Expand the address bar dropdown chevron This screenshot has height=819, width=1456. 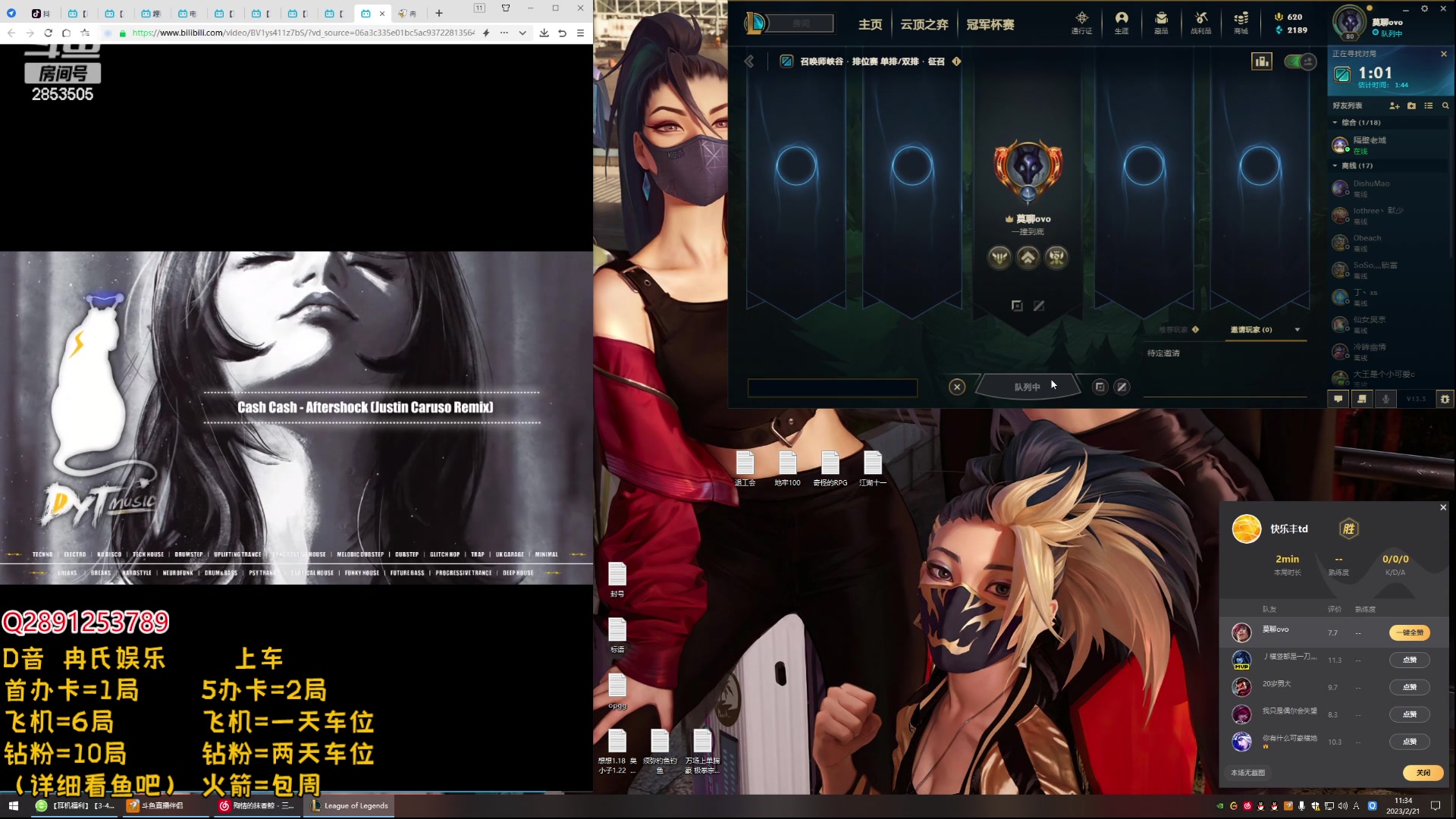522,33
